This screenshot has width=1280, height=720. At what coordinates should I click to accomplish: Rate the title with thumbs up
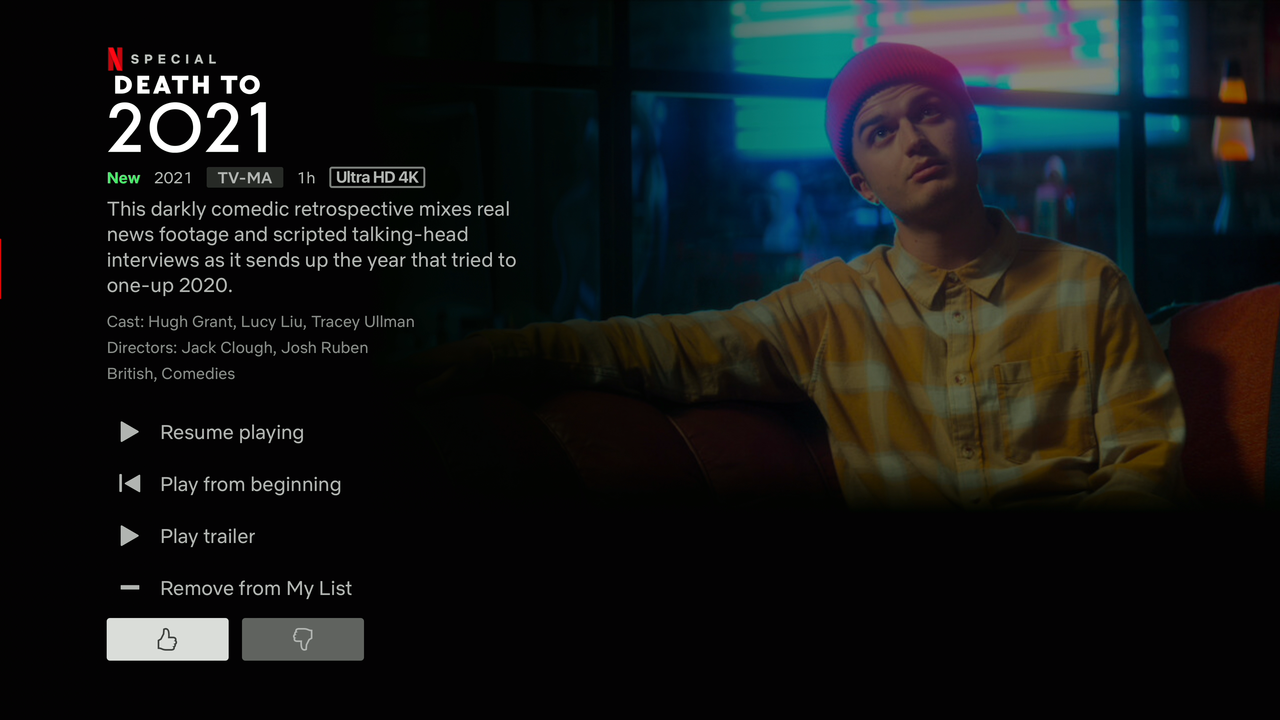pyautogui.click(x=167, y=639)
